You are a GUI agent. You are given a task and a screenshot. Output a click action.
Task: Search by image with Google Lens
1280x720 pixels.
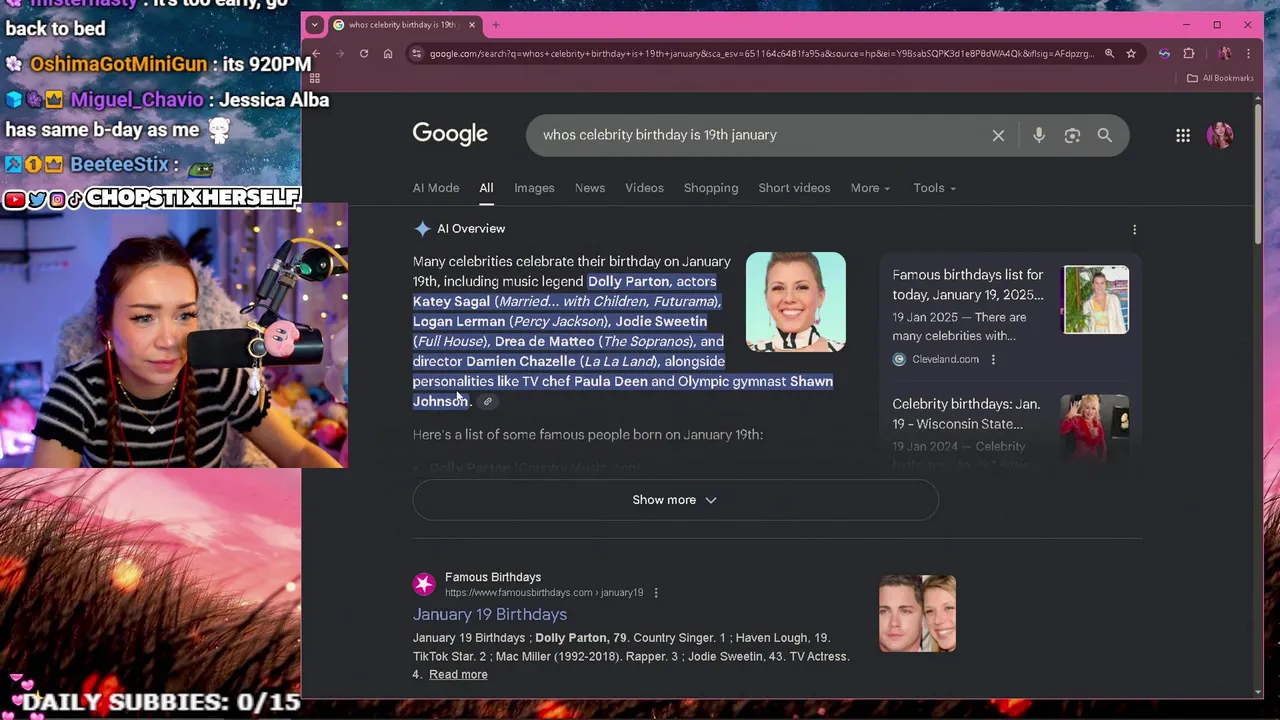click(1072, 135)
